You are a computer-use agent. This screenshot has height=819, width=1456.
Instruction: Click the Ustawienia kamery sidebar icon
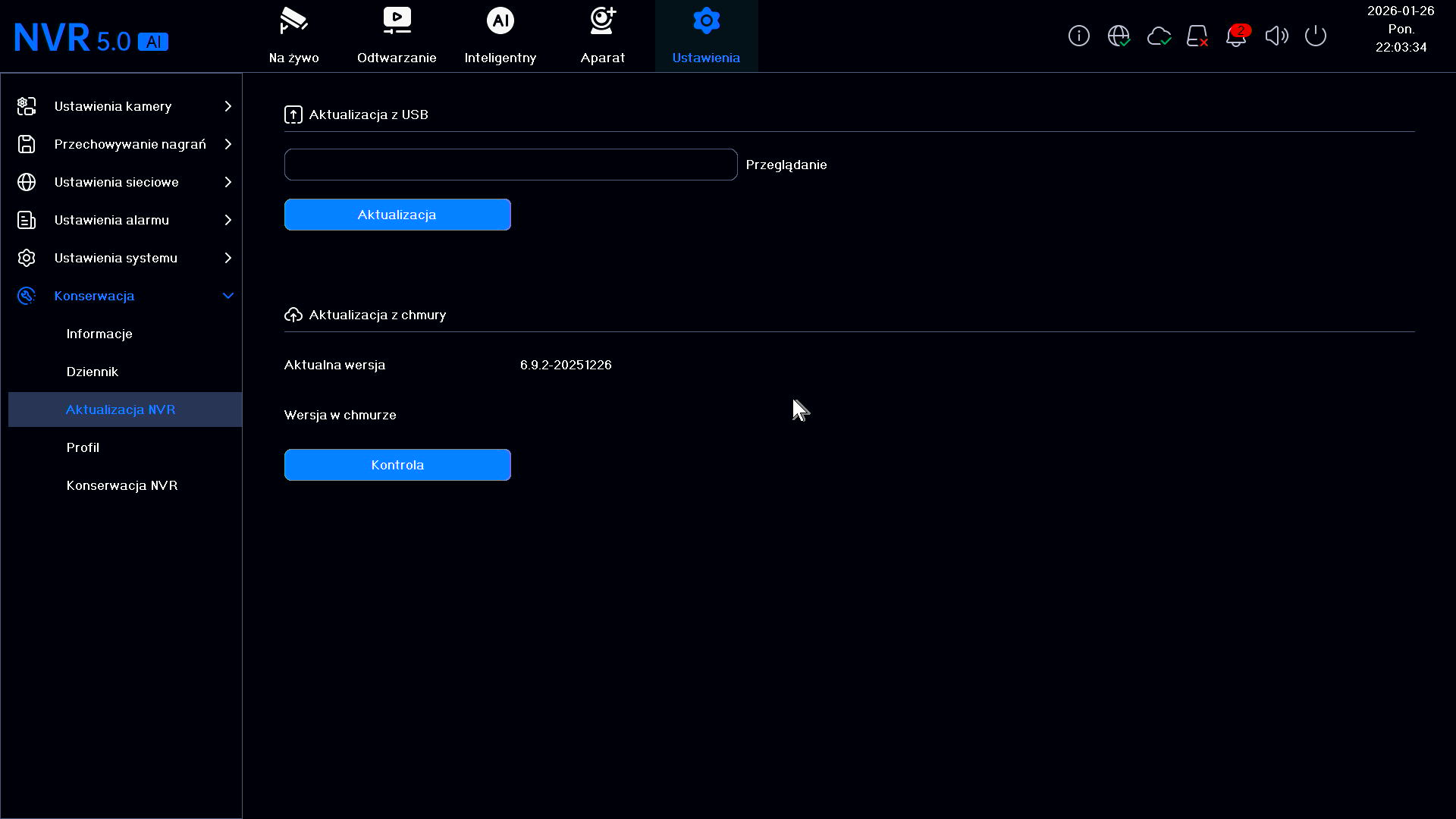[x=27, y=106]
